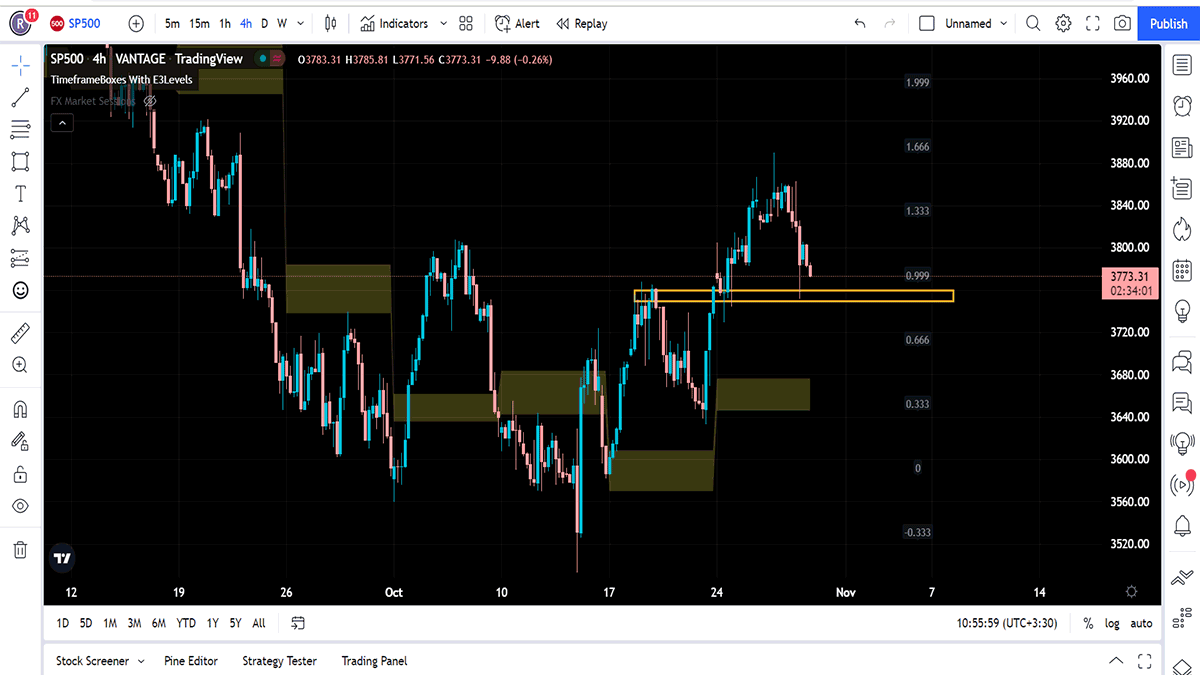This screenshot has height=675, width=1200.
Task: Toggle auto scale at bottom right
Action: click(1141, 623)
